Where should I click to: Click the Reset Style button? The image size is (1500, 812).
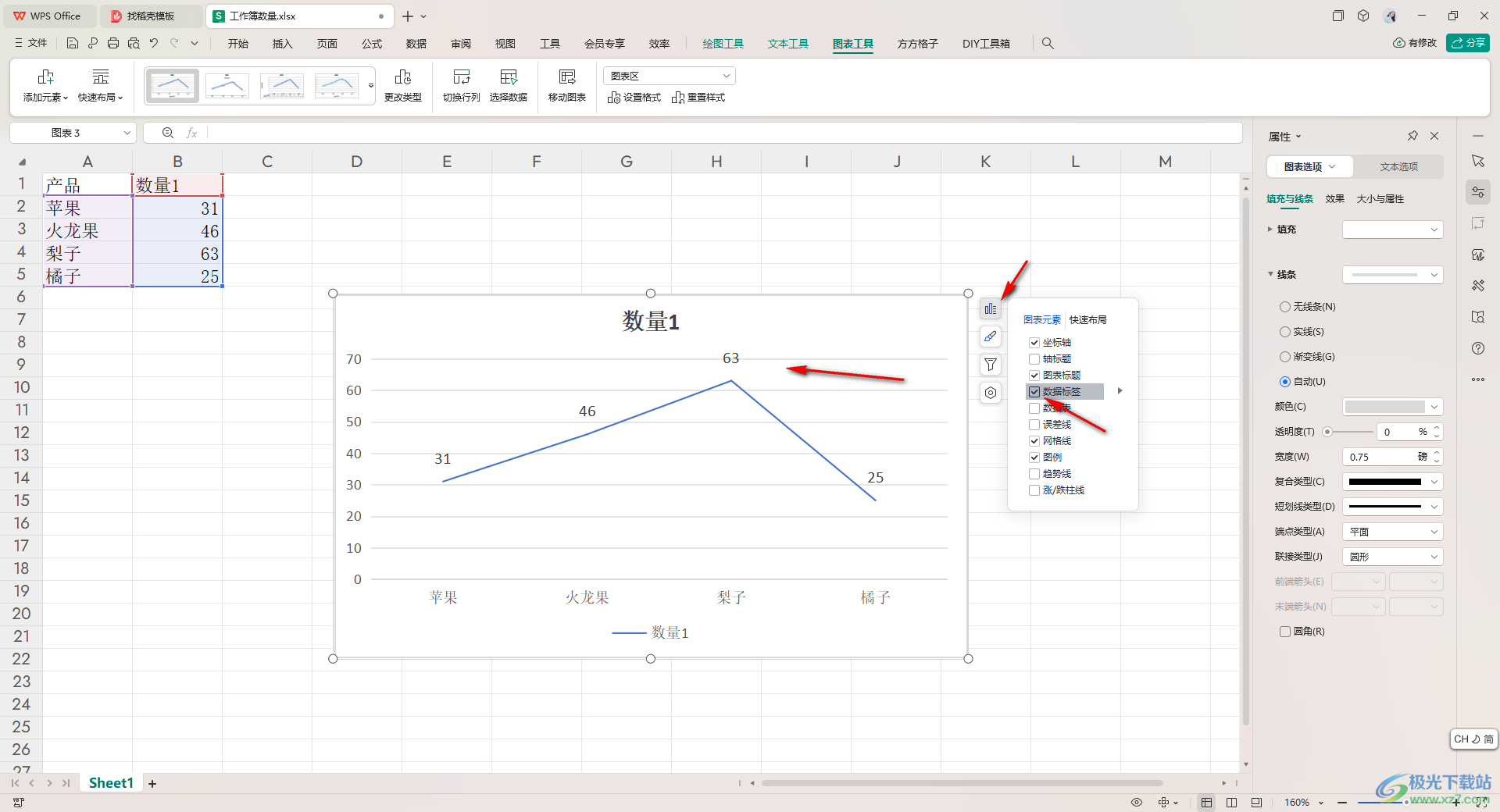click(698, 98)
